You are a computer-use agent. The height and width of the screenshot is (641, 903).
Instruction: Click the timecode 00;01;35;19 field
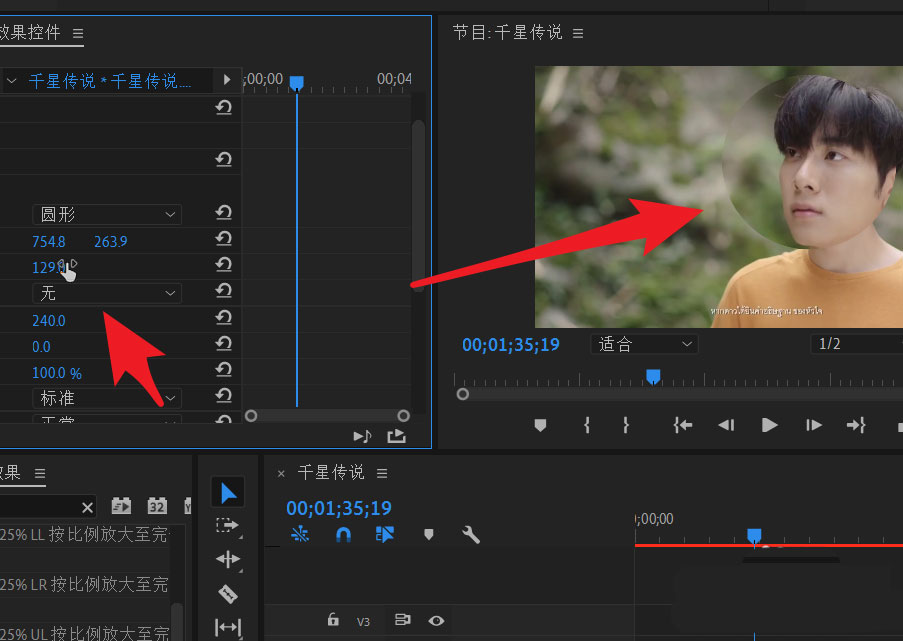tap(339, 508)
